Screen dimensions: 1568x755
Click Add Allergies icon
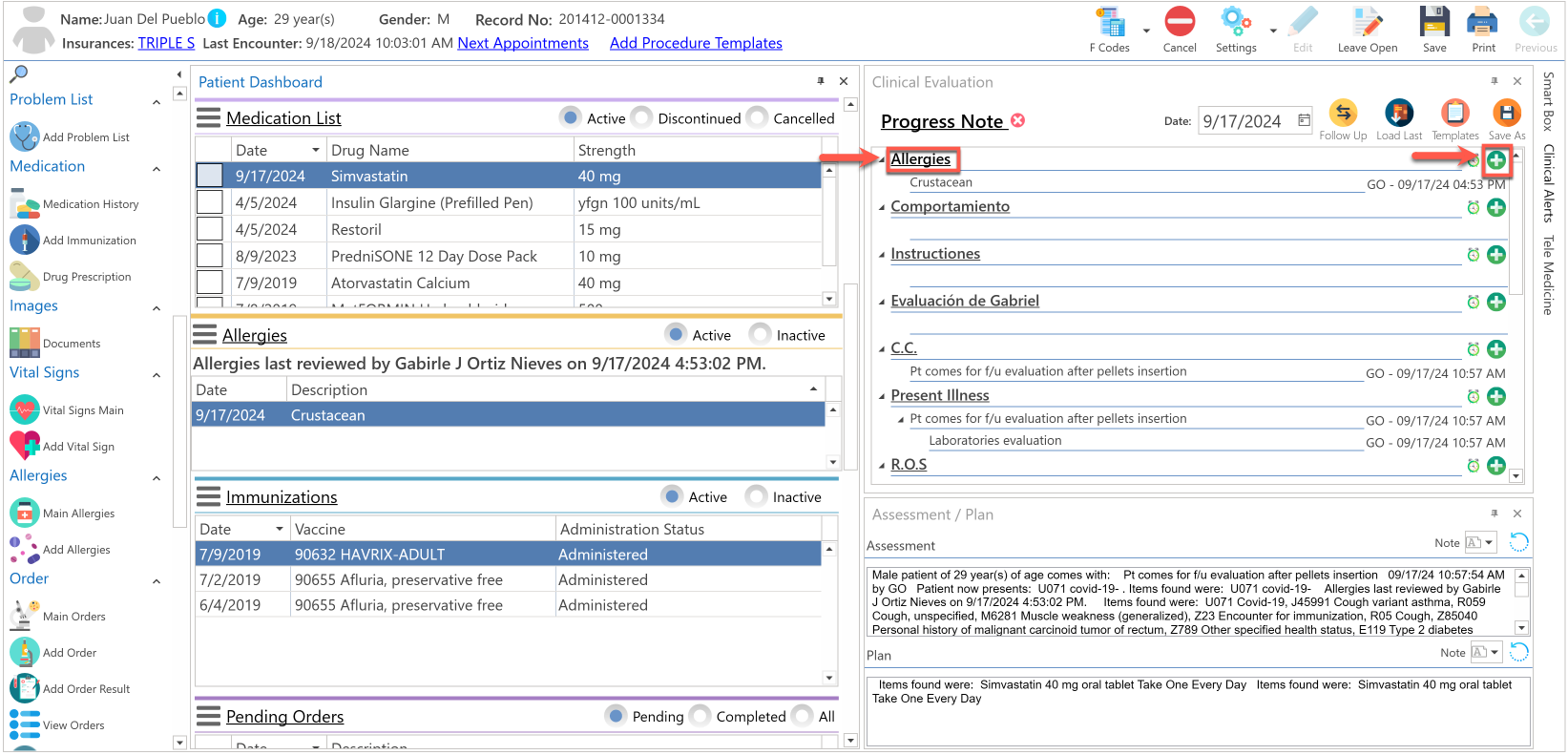25,549
